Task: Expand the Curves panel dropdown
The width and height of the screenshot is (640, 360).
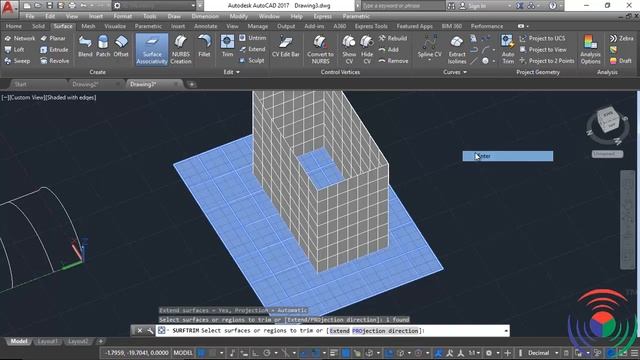Action: pos(455,72)
